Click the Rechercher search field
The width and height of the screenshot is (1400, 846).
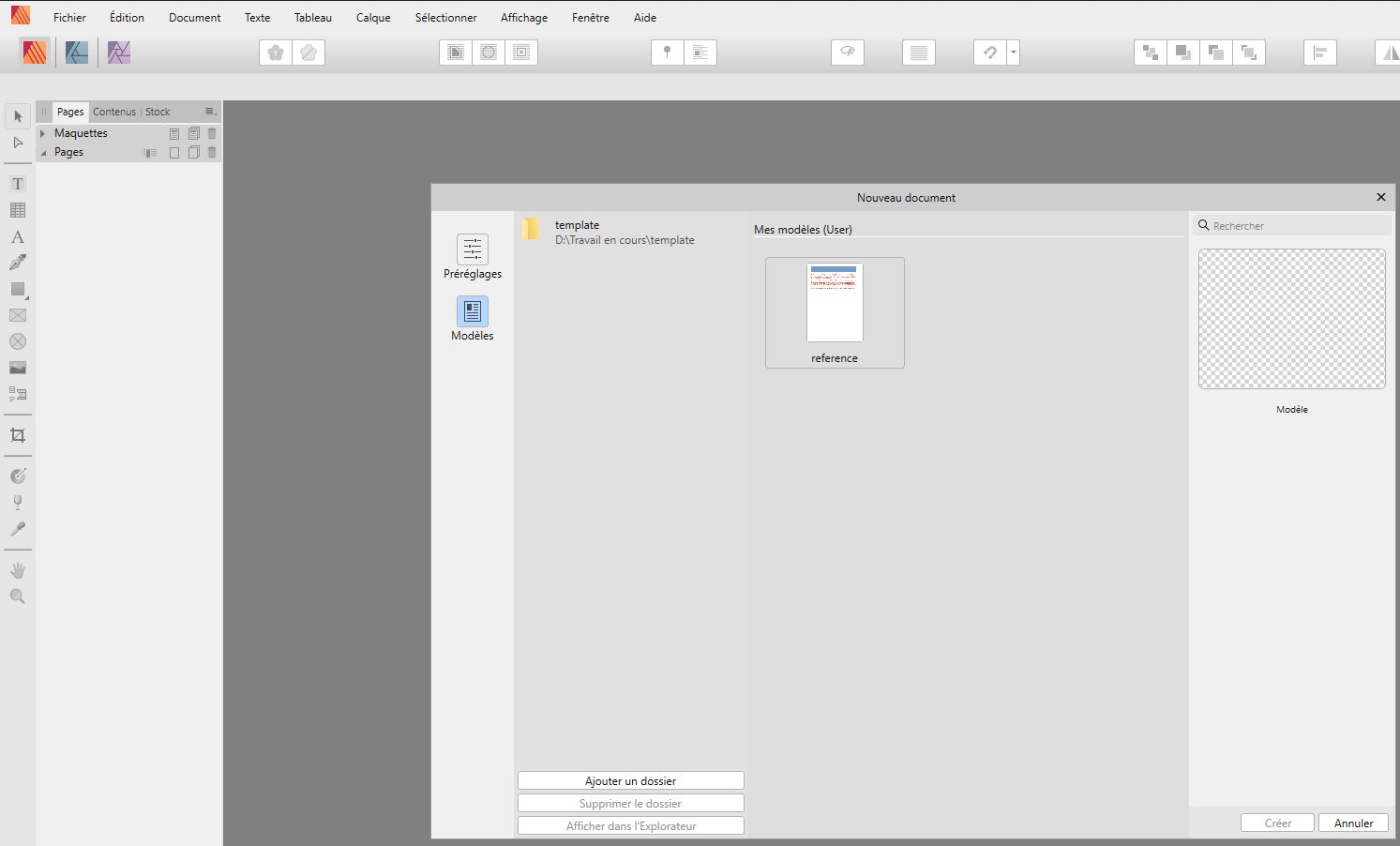point(1292,226)
